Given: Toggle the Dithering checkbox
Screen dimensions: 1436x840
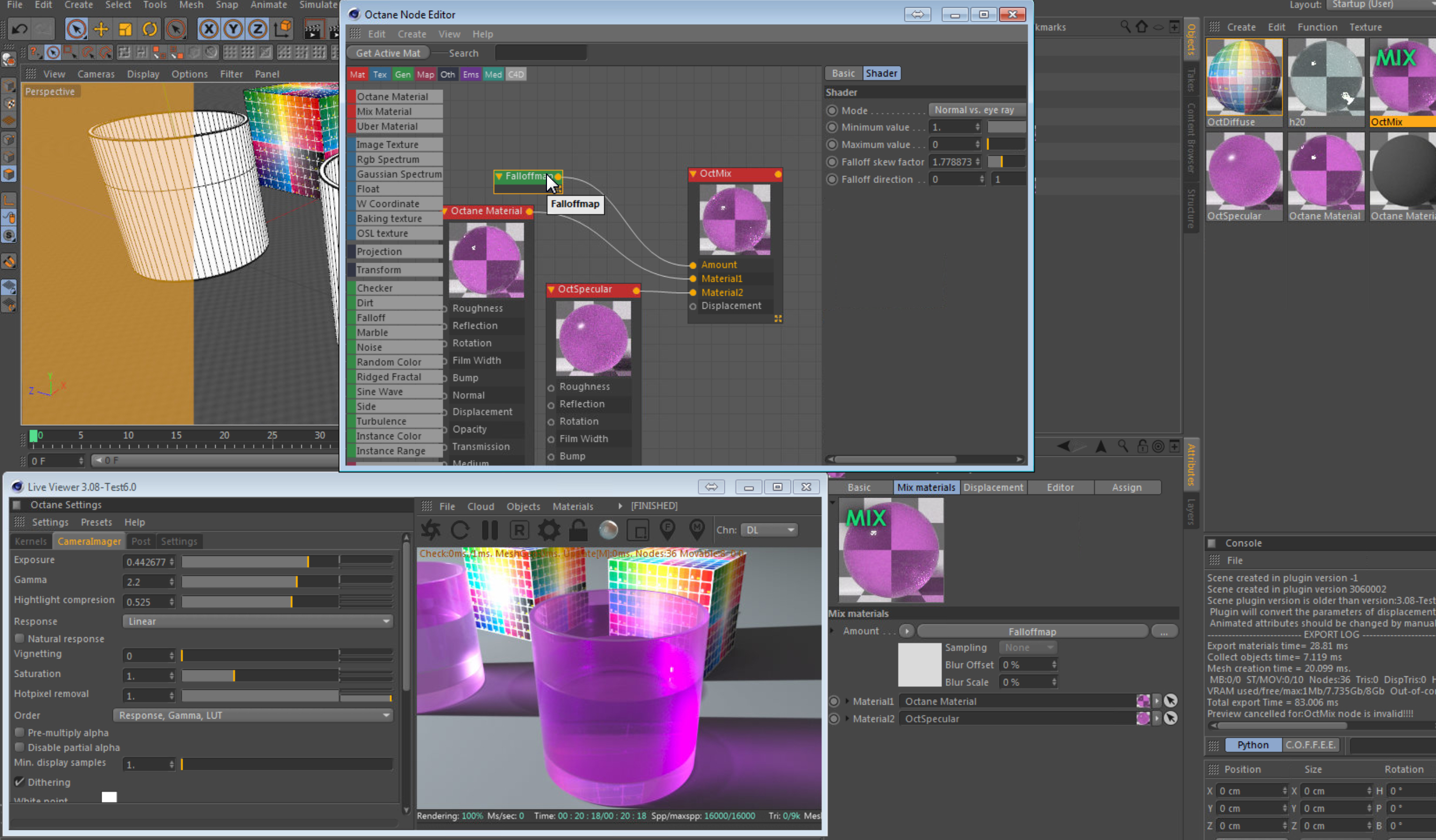Looking at the screenshot, I should click(x=20, y=782).
